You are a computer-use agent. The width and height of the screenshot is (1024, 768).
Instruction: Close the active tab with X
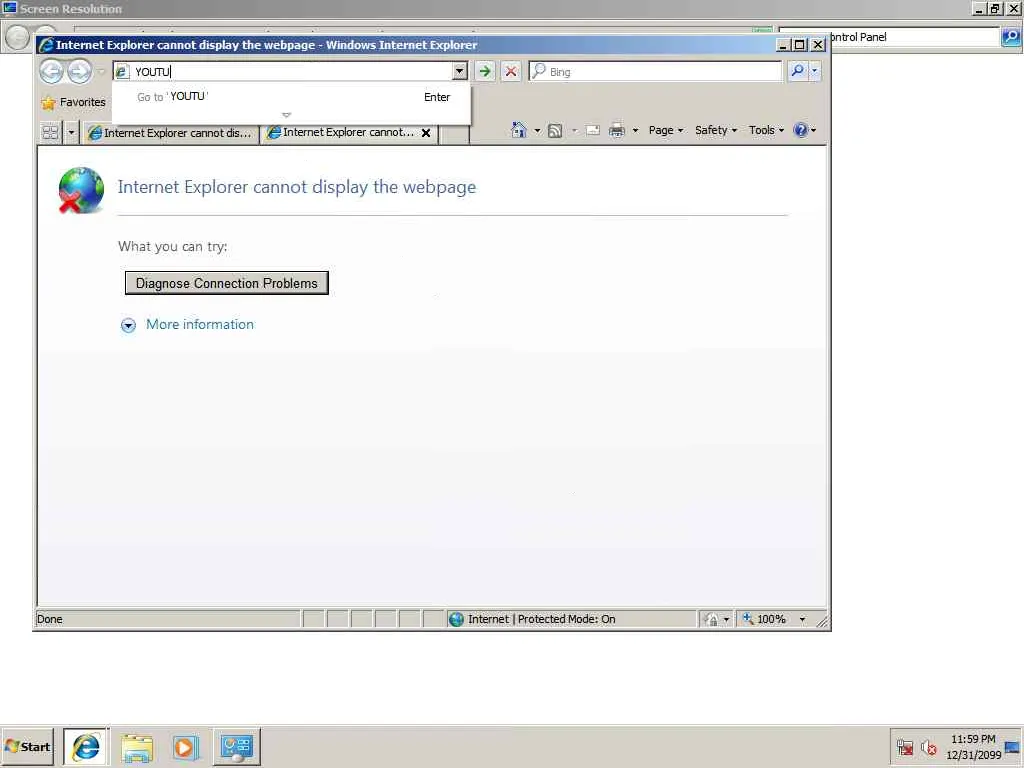(x=426, y=133)
